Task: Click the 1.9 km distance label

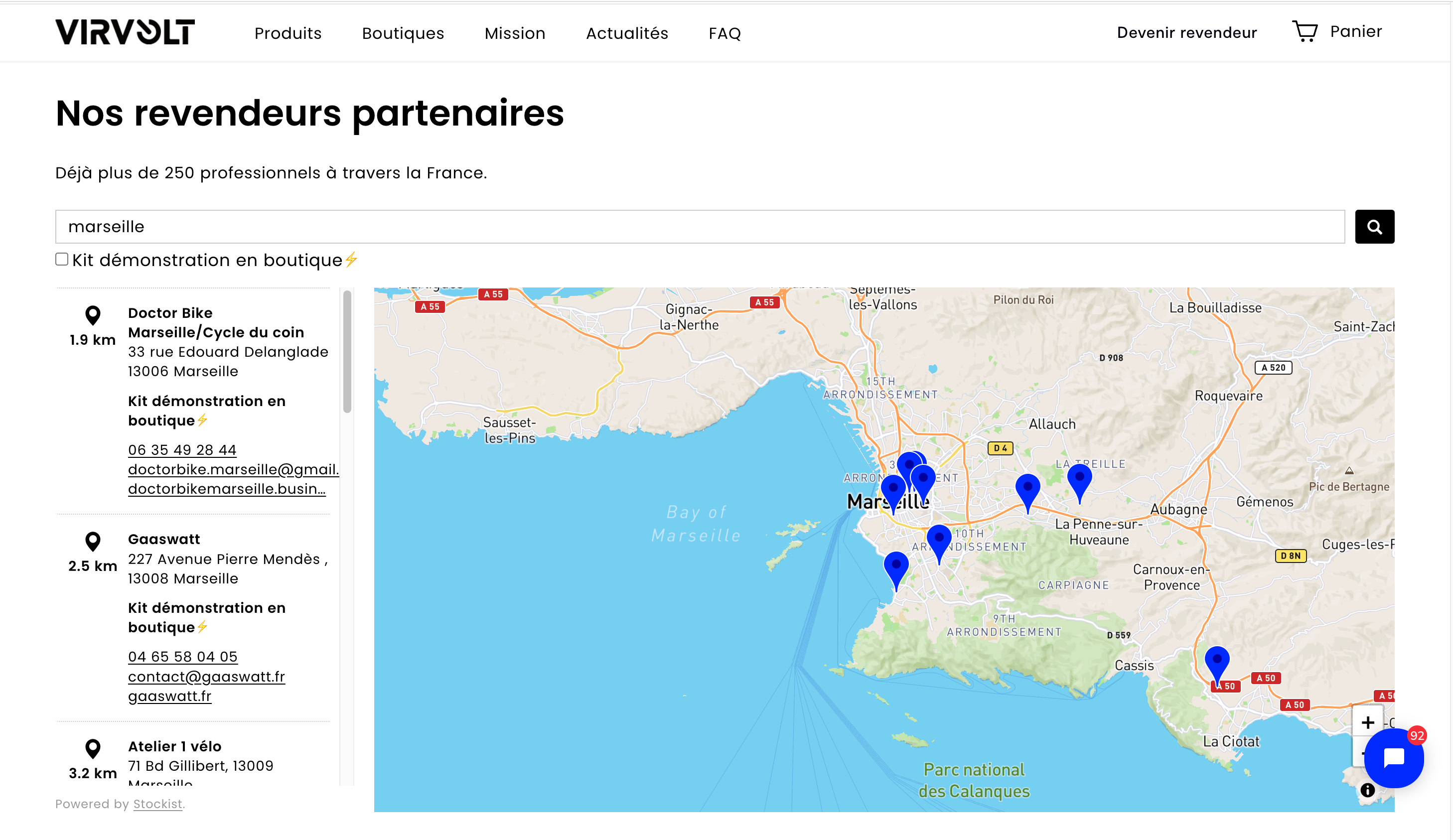Action: click(92, 340)
